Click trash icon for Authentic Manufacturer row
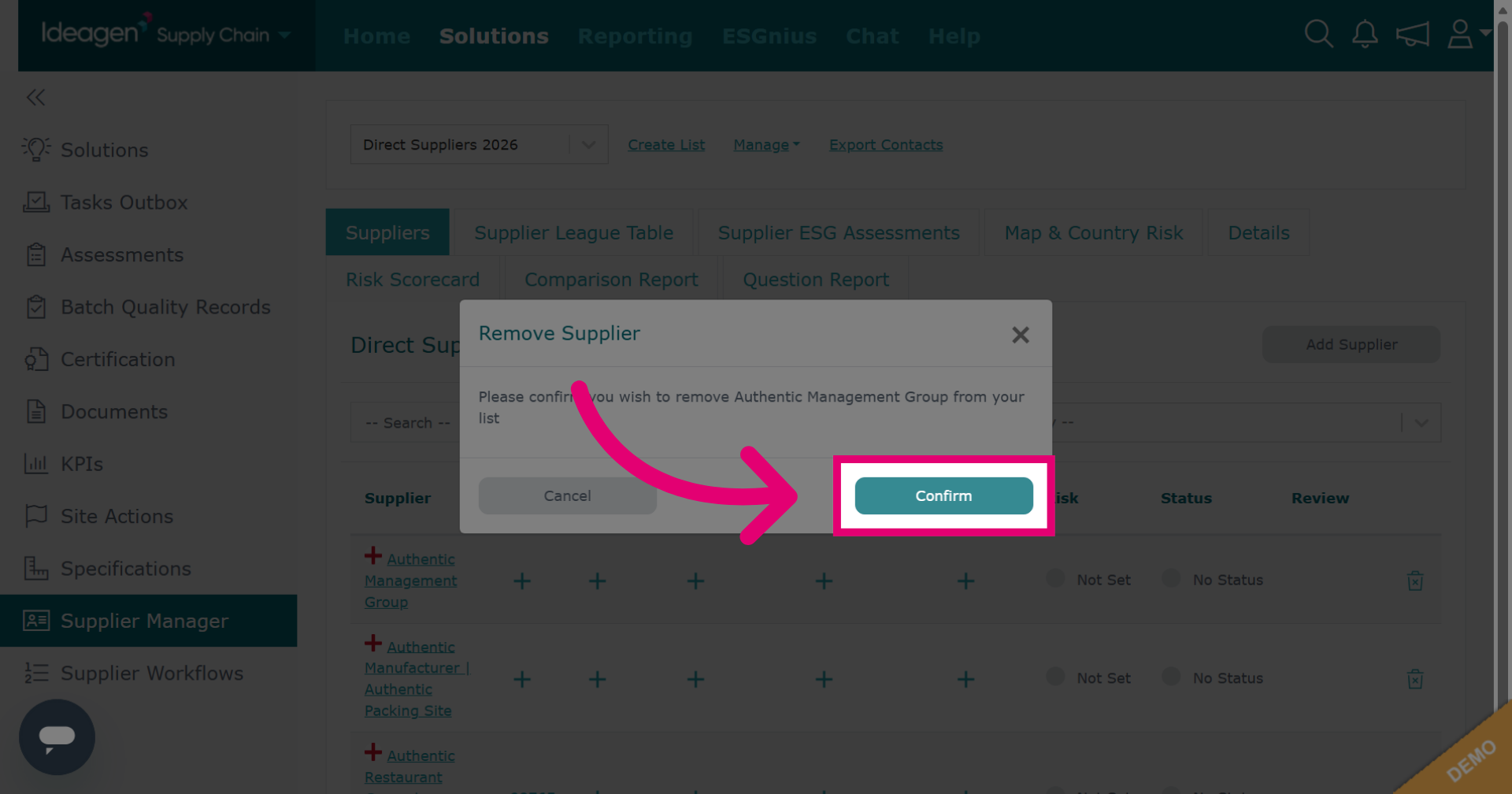Image resolution: width=1512 pixels, height=794 pixels. coord(1415,679)
